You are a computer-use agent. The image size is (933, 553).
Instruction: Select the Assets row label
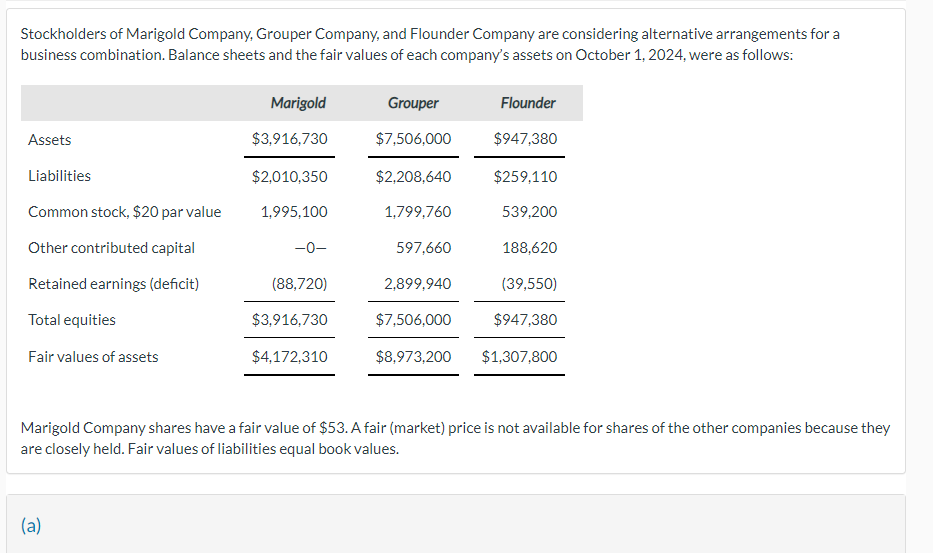point(49,140)
